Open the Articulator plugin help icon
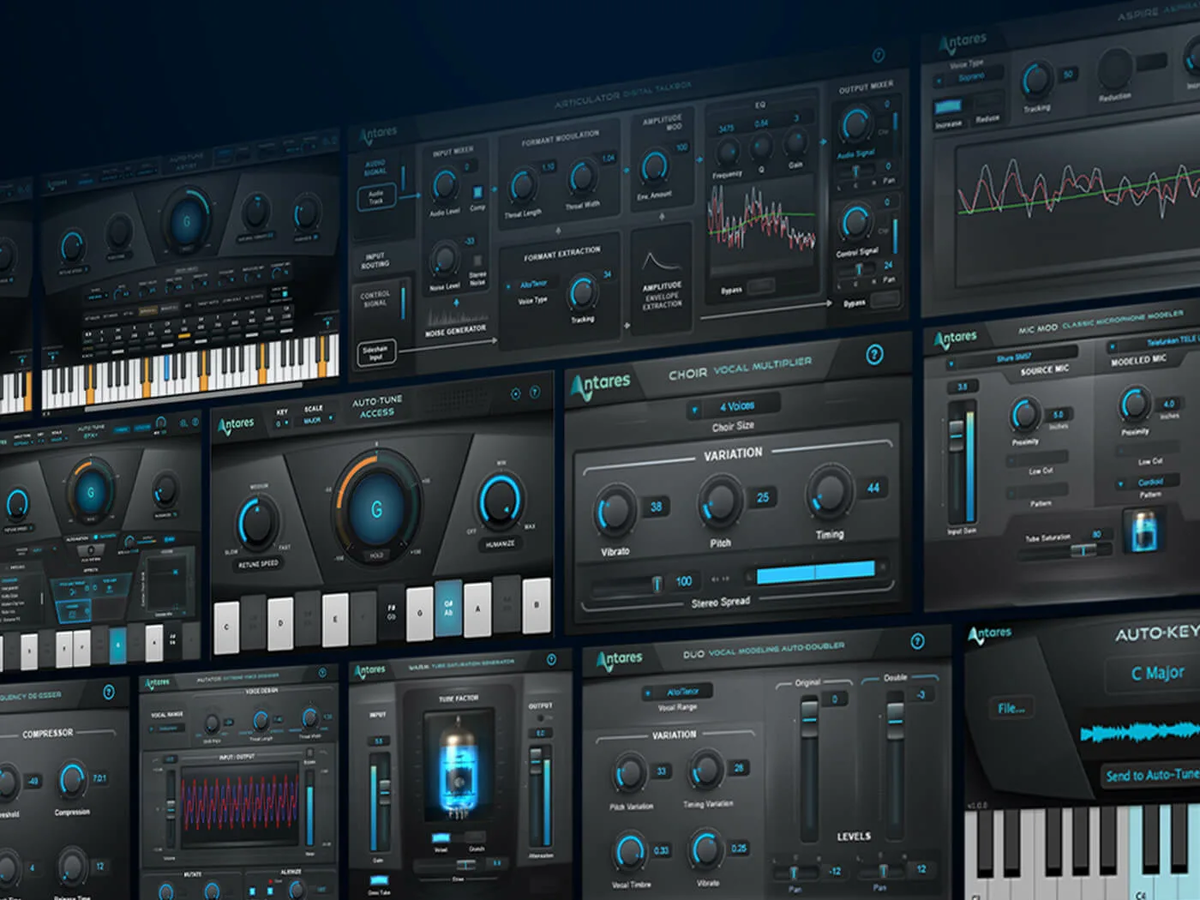1200x900 pixels. 878,56
